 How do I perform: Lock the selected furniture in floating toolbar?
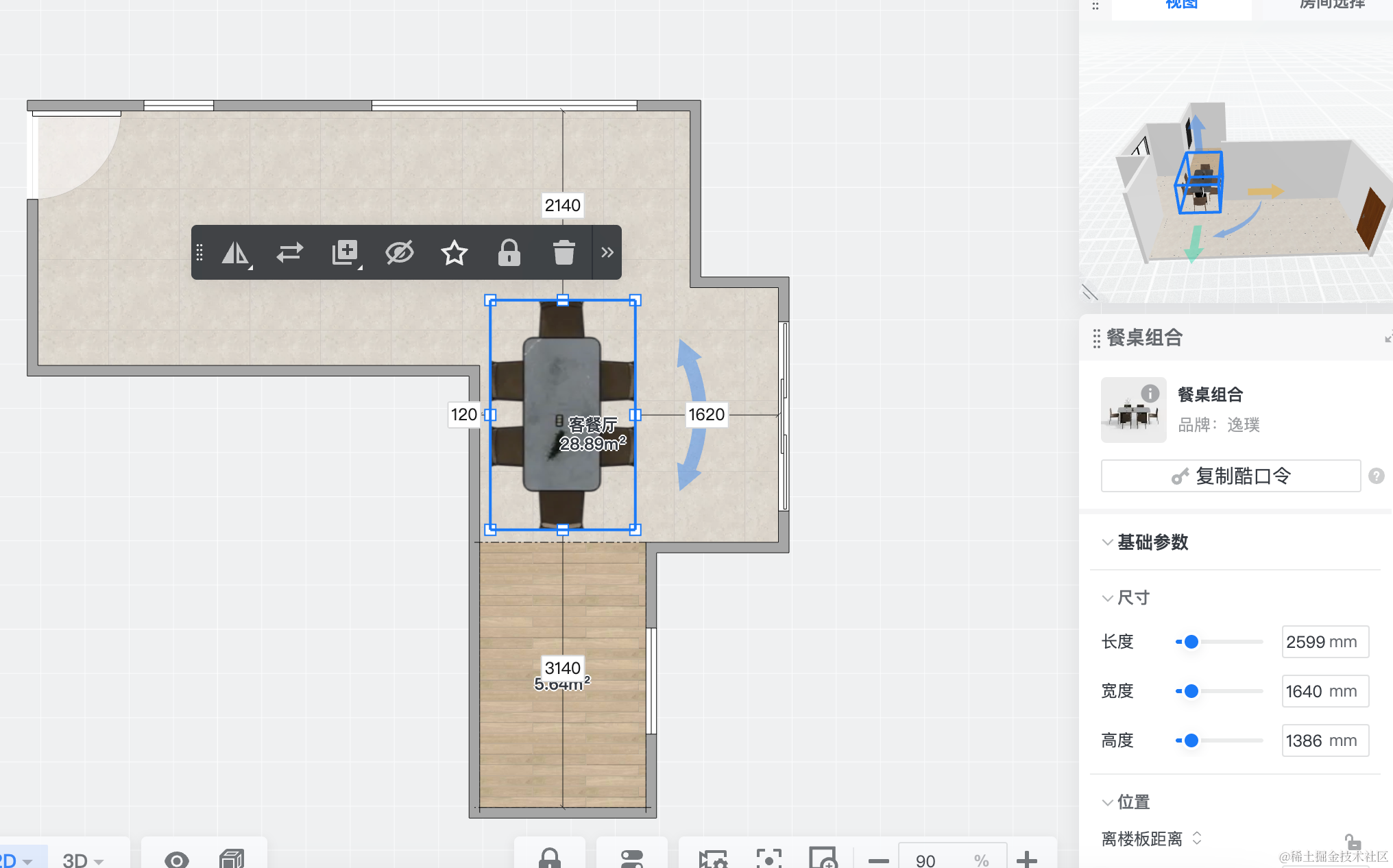[x=509, y=253]
